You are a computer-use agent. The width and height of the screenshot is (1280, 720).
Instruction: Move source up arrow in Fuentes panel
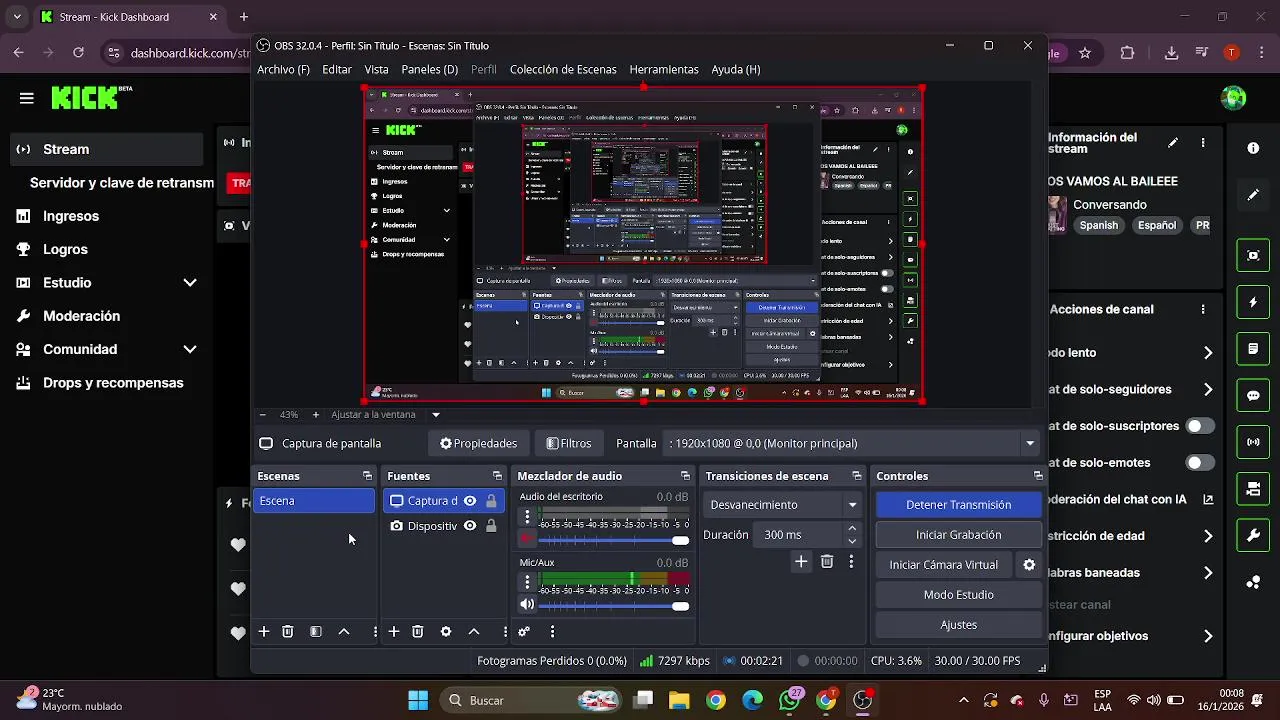pos(474,632)
